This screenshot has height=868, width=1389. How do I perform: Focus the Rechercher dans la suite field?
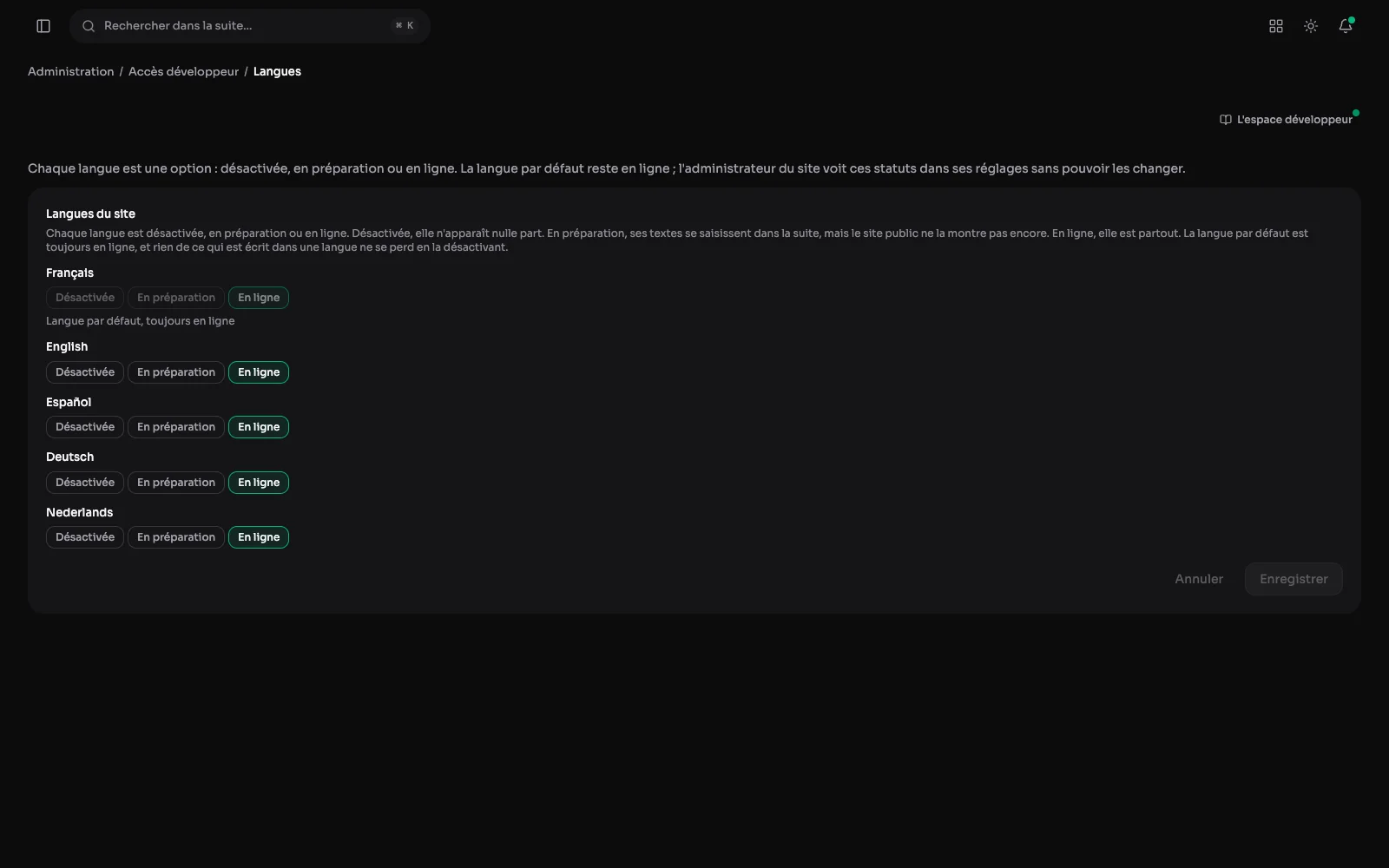point(250,26)
